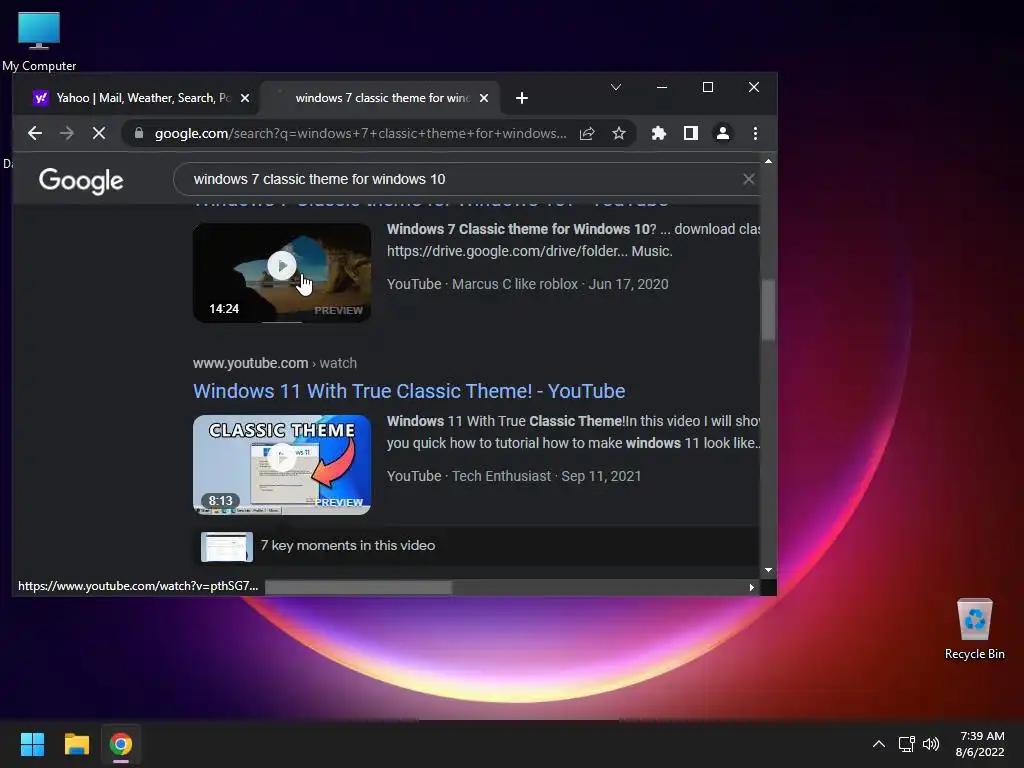This screenshot has height=768, width=1024.
Task: Open the Extensions puzzle icon
Action: [x=658, y=133]
